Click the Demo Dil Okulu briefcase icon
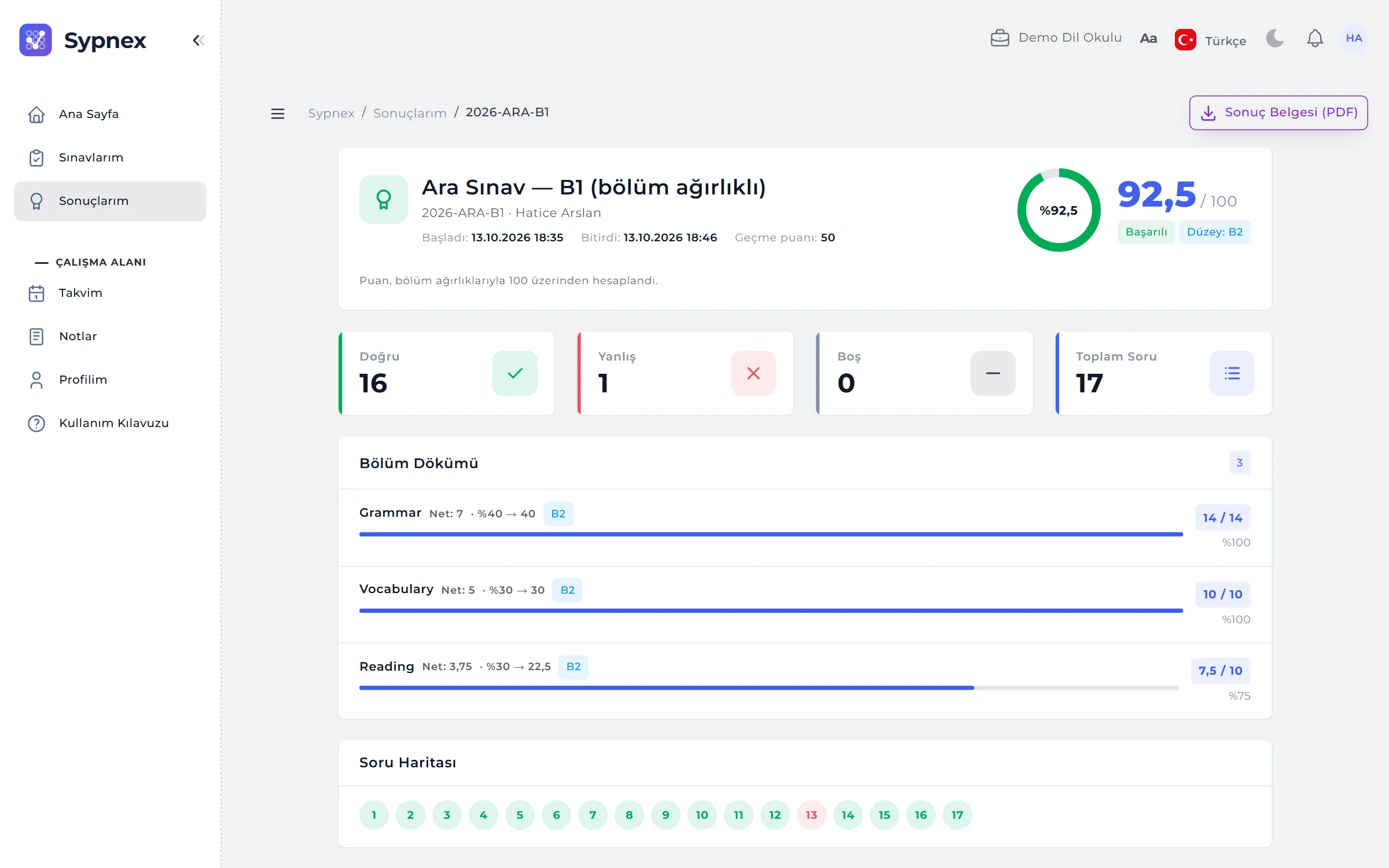The image size is (1389, 868). (x=1000, y=38)
